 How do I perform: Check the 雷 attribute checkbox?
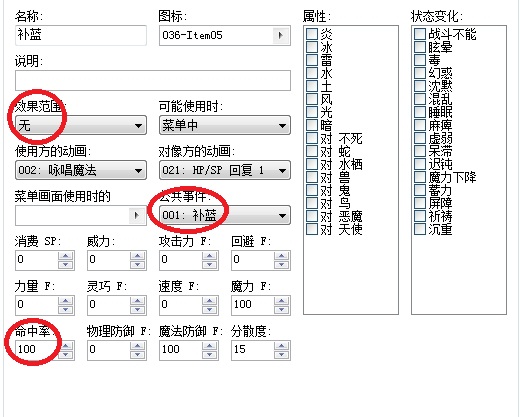[312, 60]
